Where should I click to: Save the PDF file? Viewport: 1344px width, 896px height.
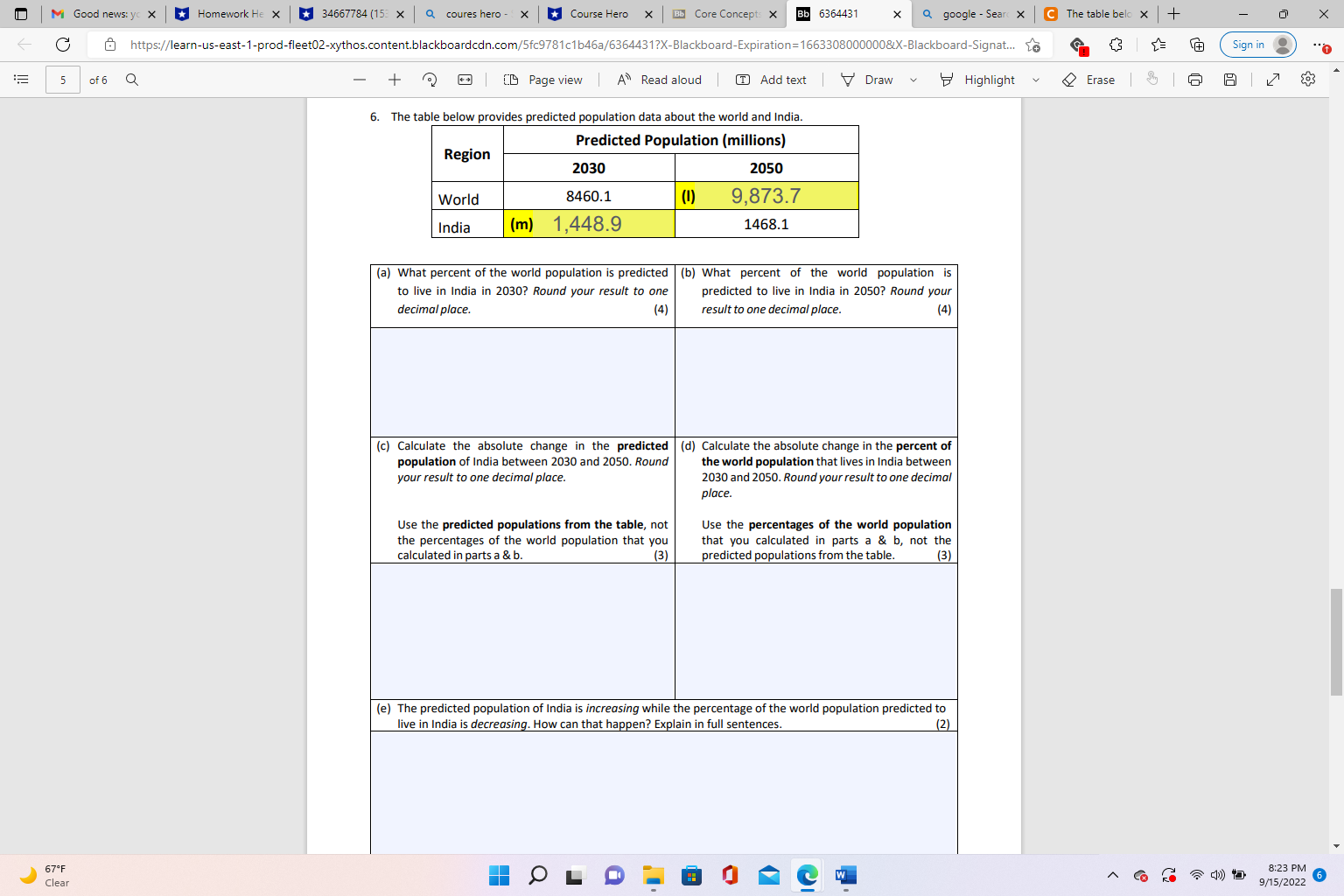point(1229,80)
